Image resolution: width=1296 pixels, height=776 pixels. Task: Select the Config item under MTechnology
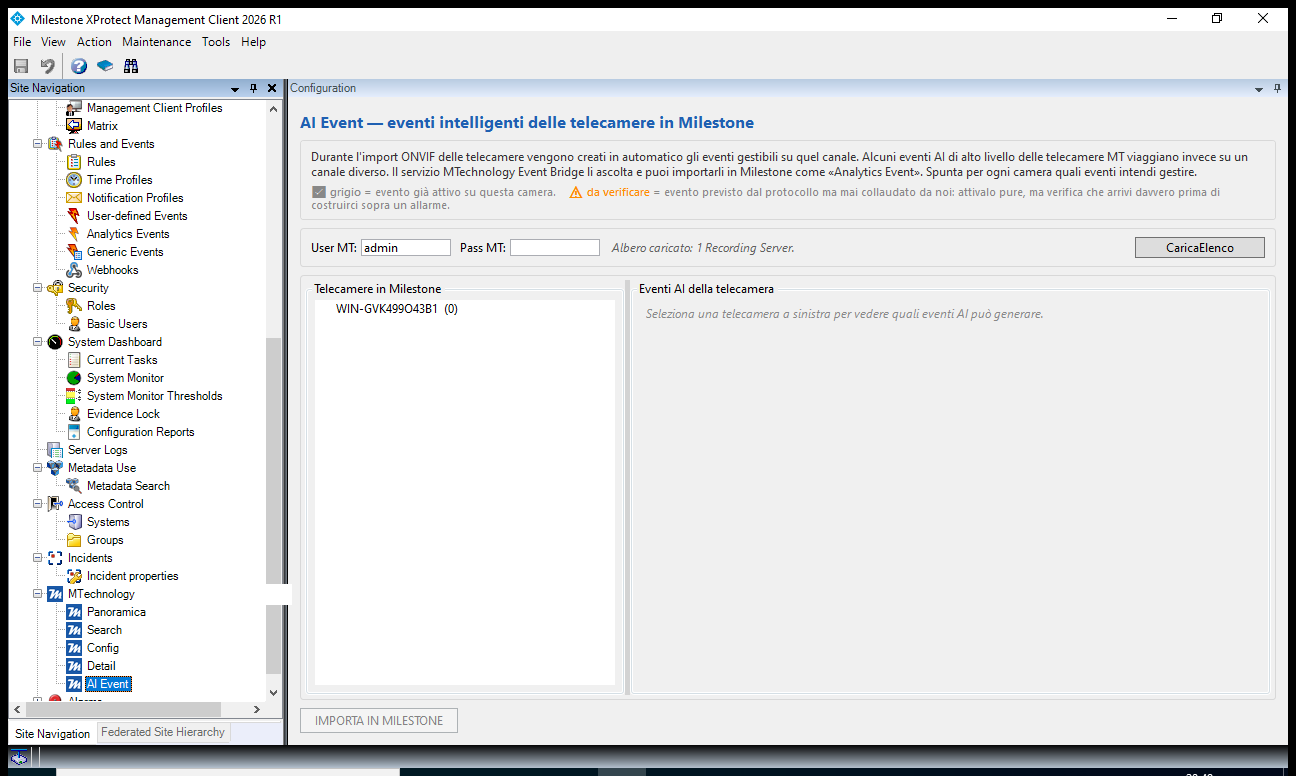pyautogui.click(x=103, y=648)
